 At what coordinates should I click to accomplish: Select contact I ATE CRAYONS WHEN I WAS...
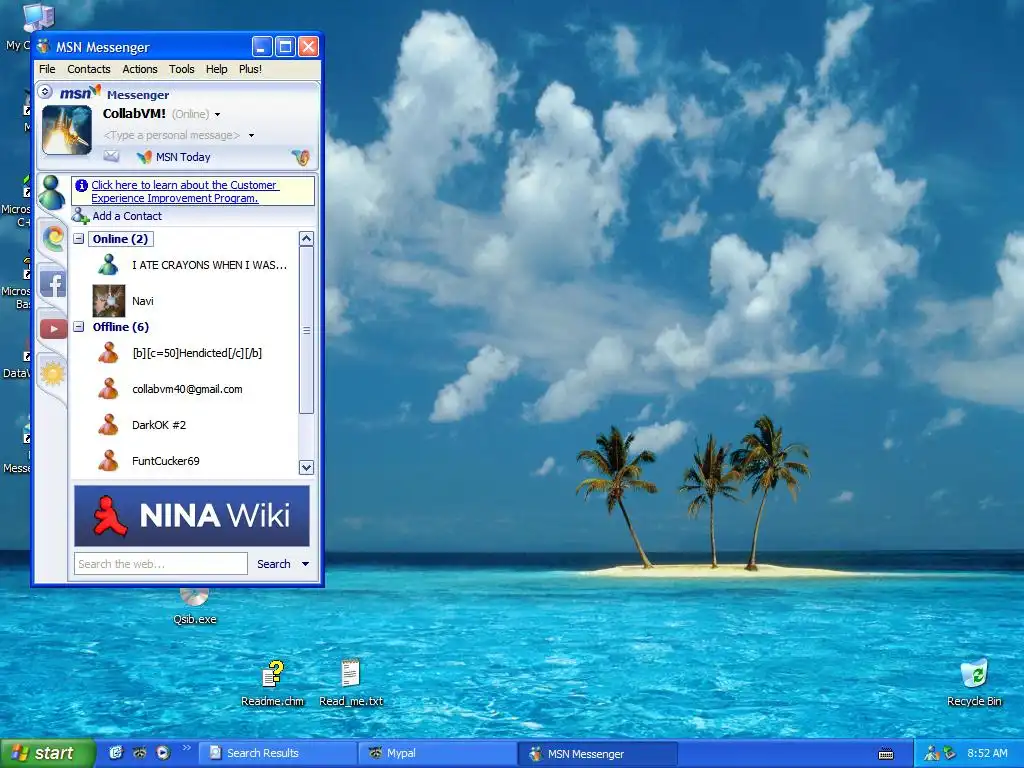[209, 265]
